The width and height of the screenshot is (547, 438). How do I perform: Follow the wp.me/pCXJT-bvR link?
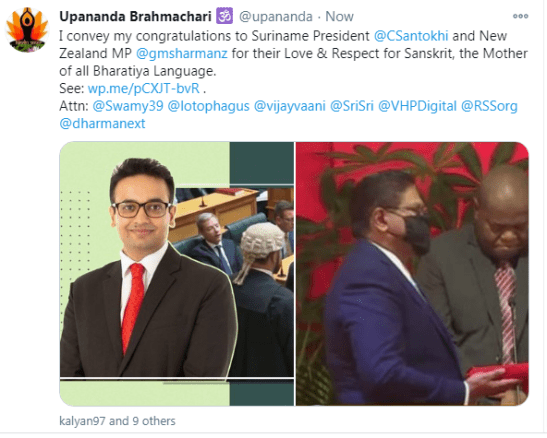[143, 89]
